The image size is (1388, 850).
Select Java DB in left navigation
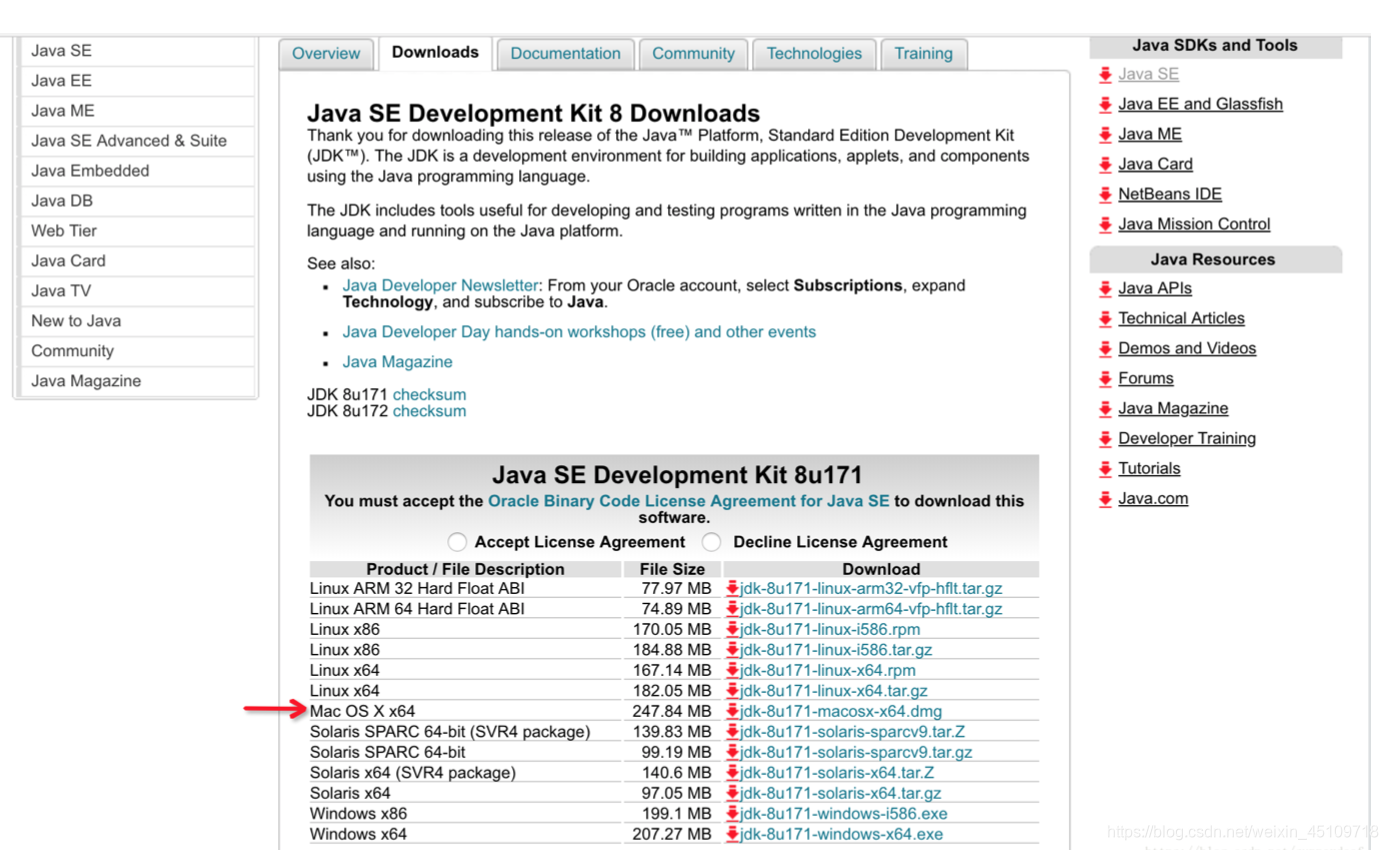coord(138,201)
